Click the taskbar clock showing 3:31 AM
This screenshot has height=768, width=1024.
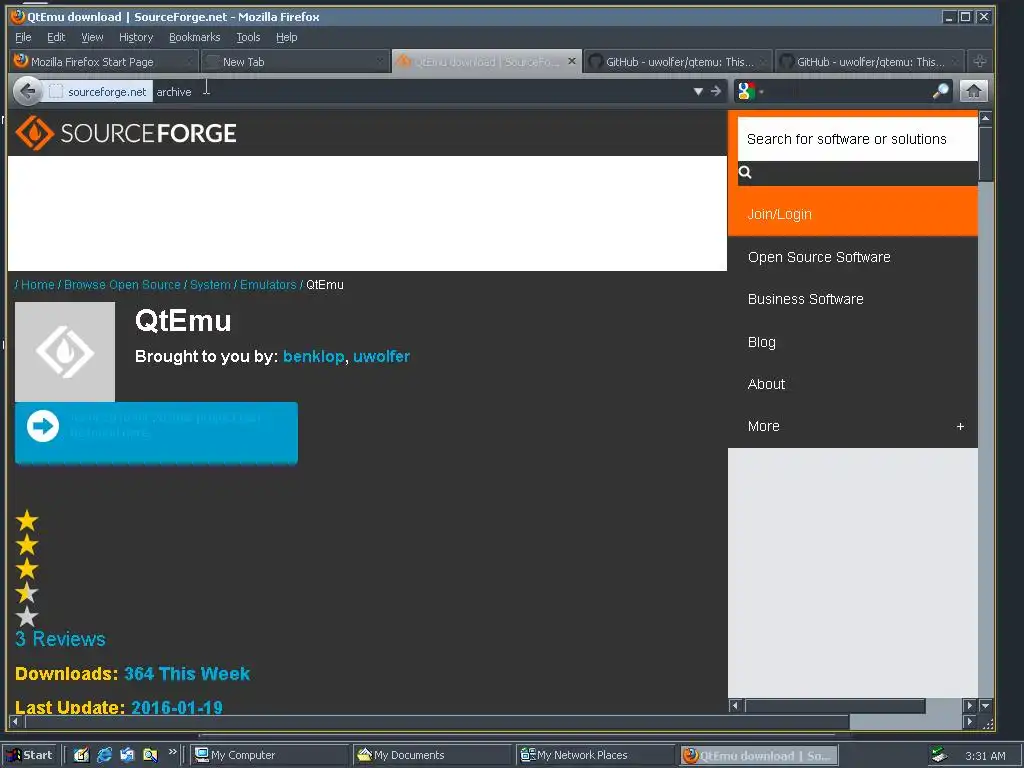pos(985,756)
